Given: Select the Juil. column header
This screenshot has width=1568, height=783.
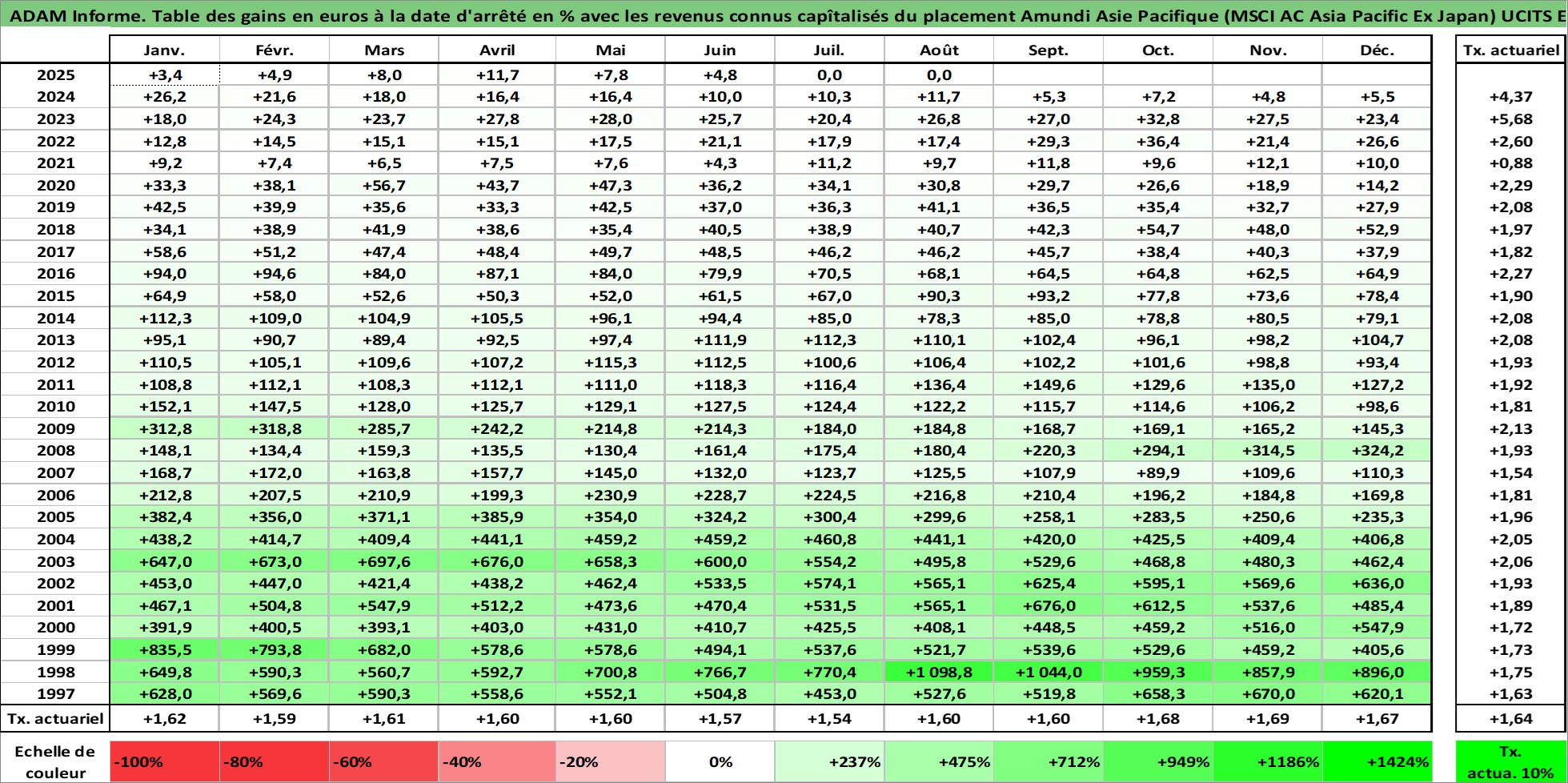Looking at the screenshot, I should pos(829,50).
